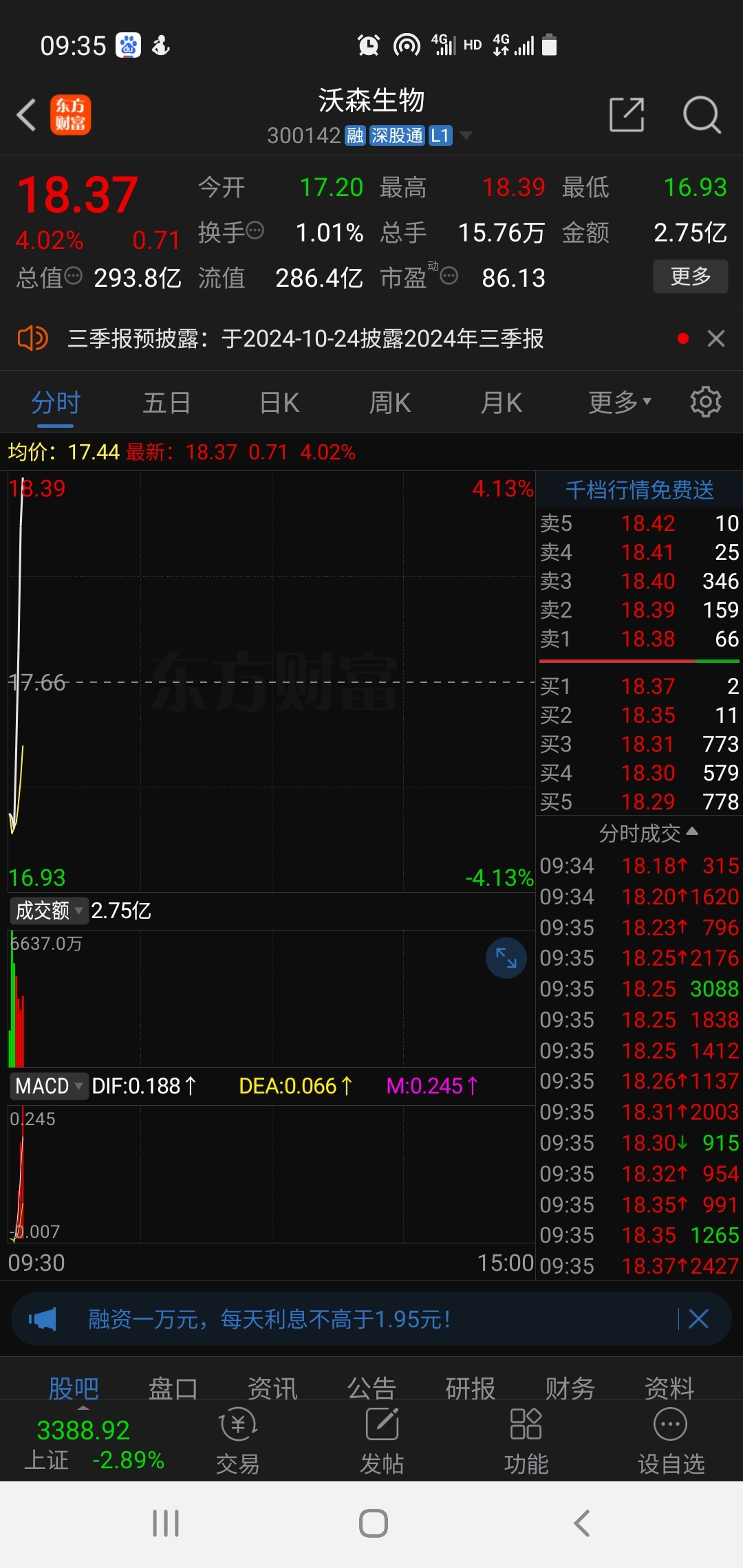This screenshot has width=743, height=1568.
Task: Tap Android recent apps button
Action: coord(166,1523)
